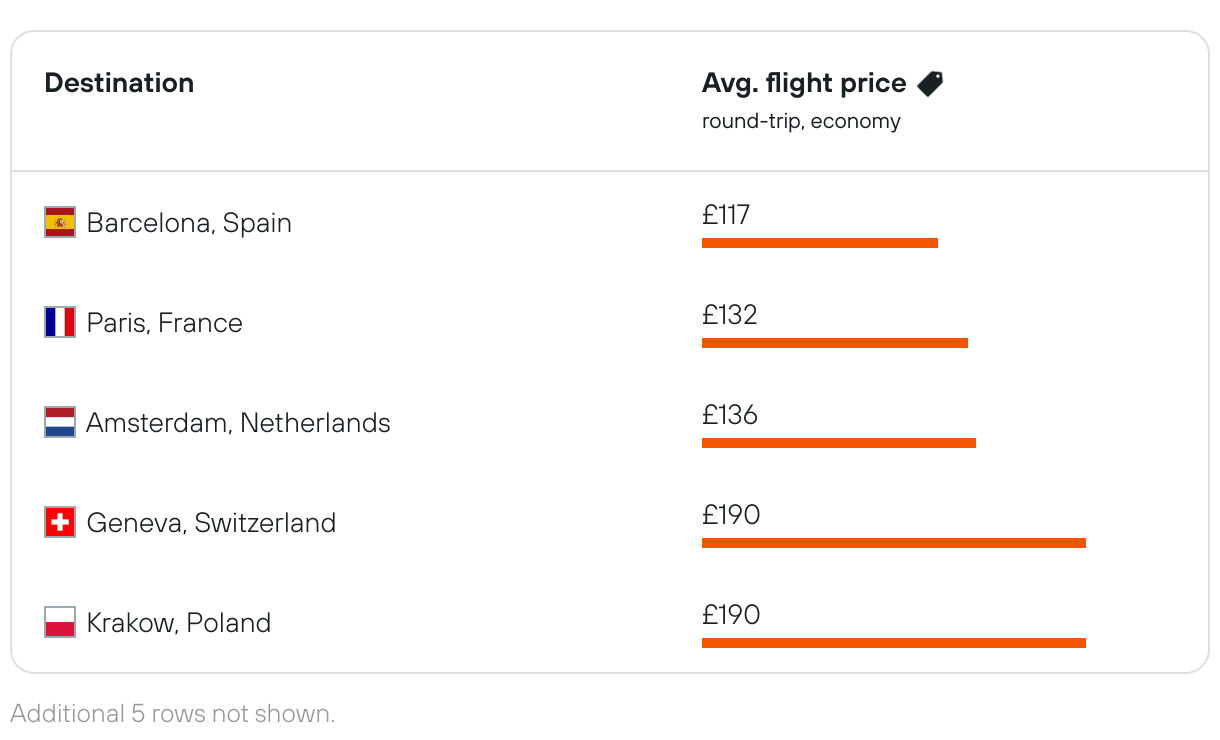Open the Amsterdam, Netherlands destination
Screen dimensions: 1220x740
[238, 422]
